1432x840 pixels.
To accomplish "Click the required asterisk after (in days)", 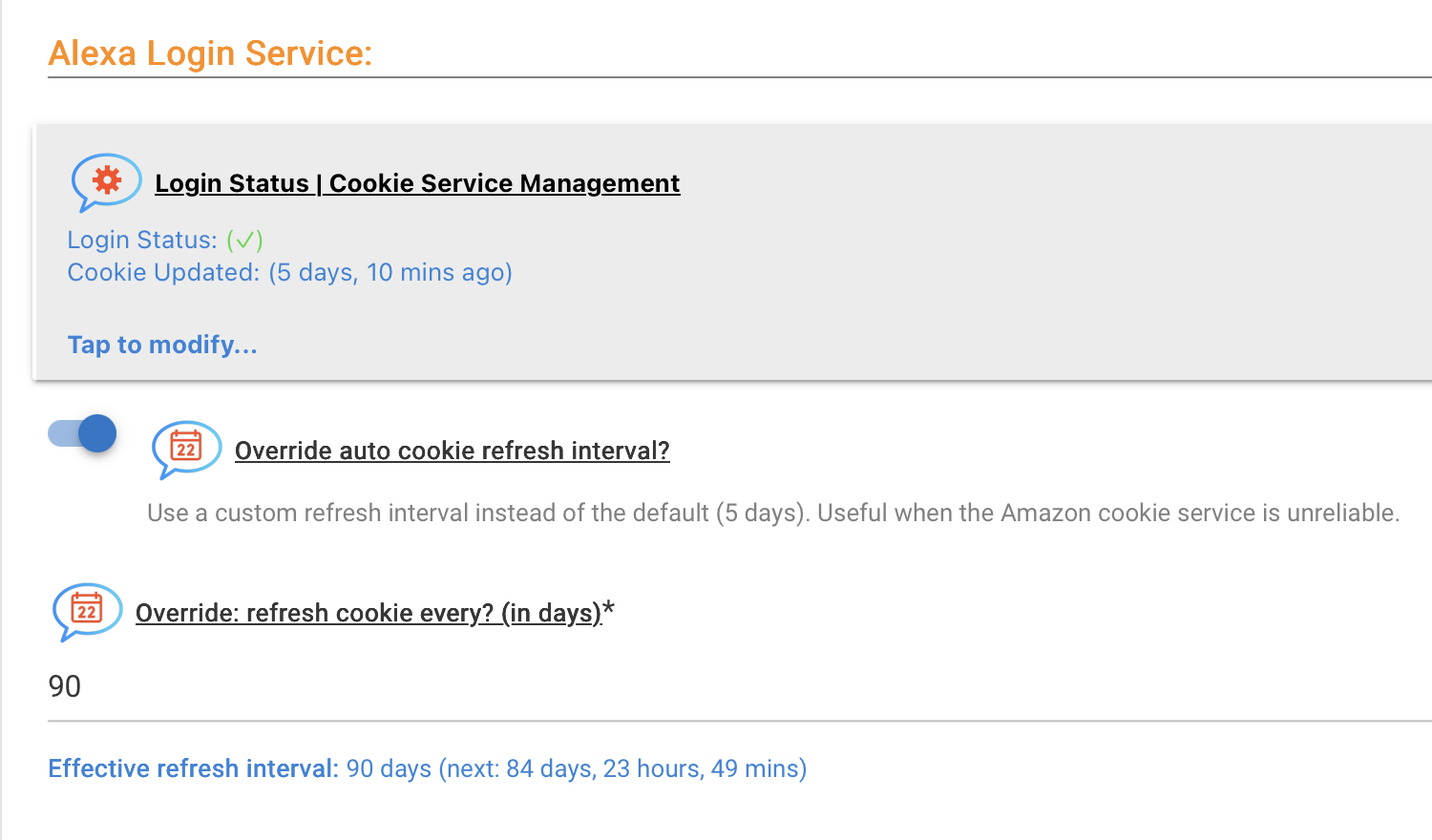I will tap(609, 609).
